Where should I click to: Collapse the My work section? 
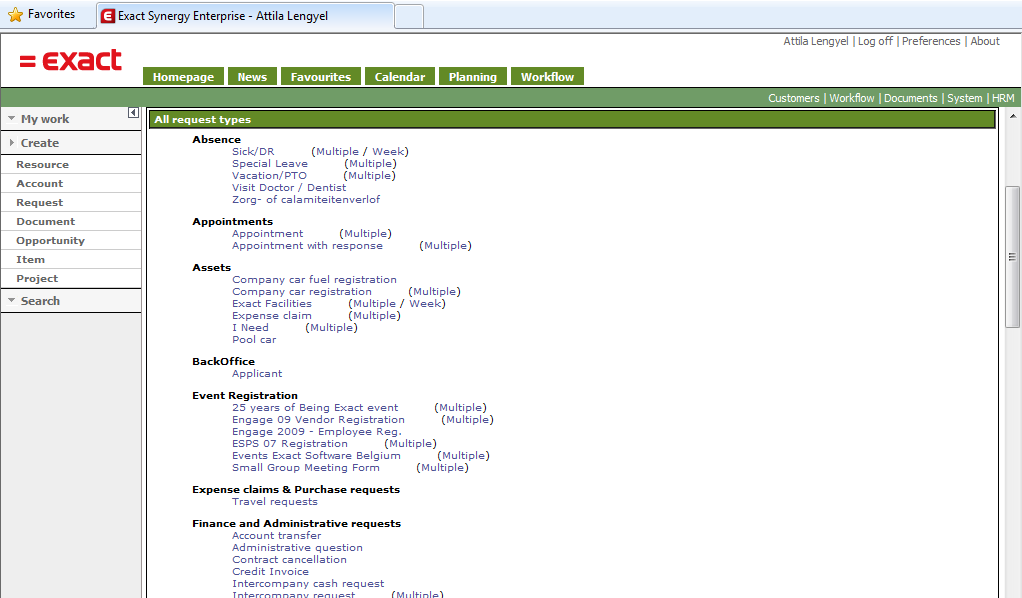click(11, 119)
